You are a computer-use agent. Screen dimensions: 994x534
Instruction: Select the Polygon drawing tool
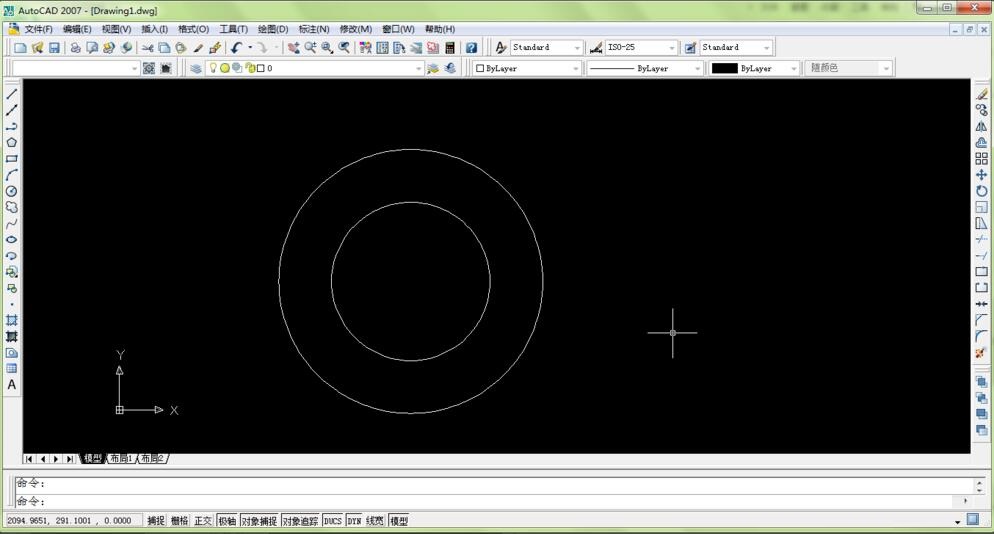click(12, 142)
